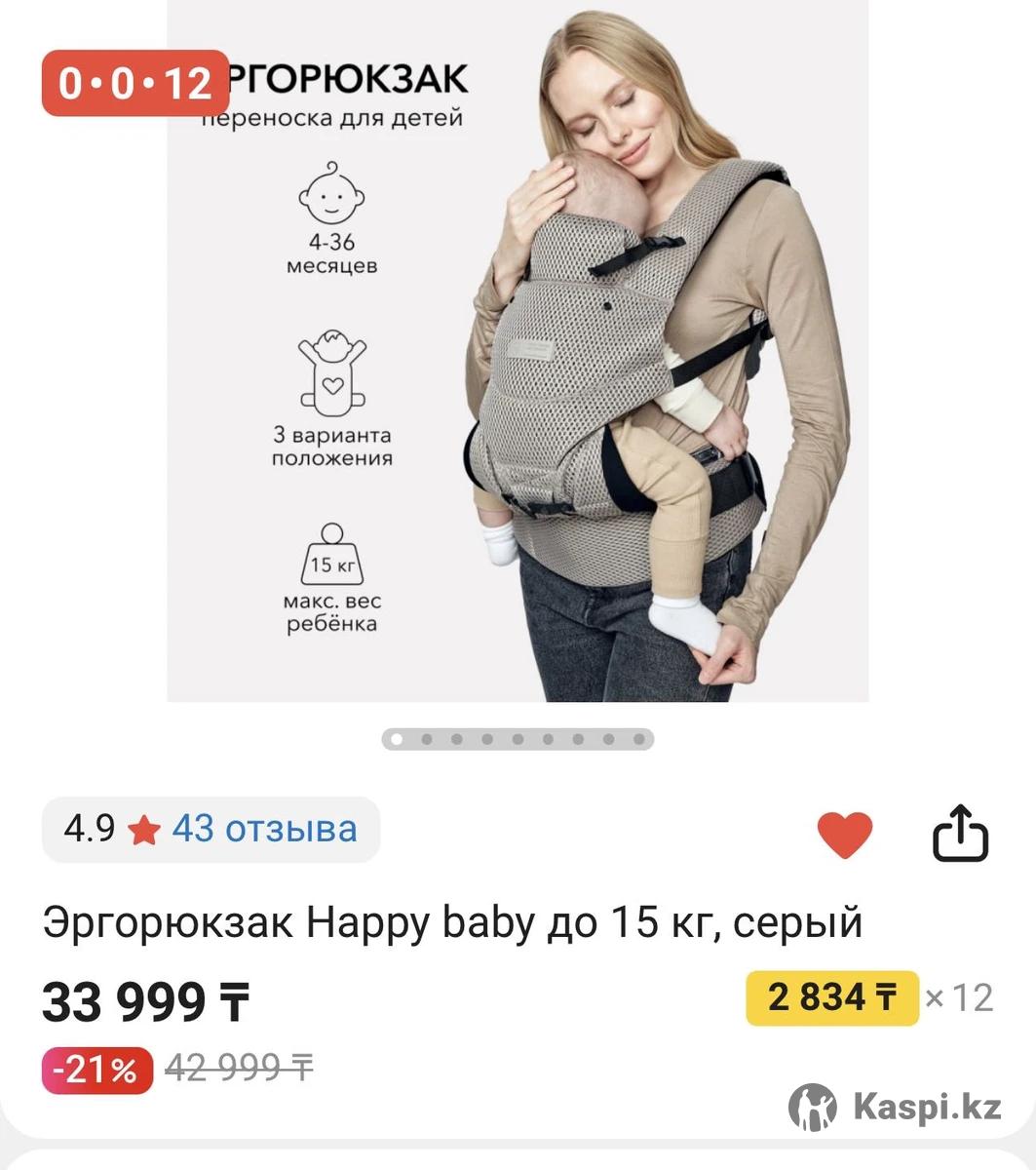Image resolution: width=1036 pixels, height=1170 pixels.
Task: Click the 4.9 rating number
Action: 89,829
